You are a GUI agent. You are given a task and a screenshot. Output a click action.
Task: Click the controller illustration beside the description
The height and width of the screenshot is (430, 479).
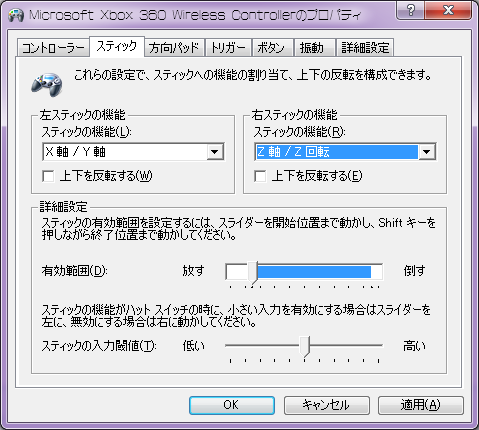[47, 84]
